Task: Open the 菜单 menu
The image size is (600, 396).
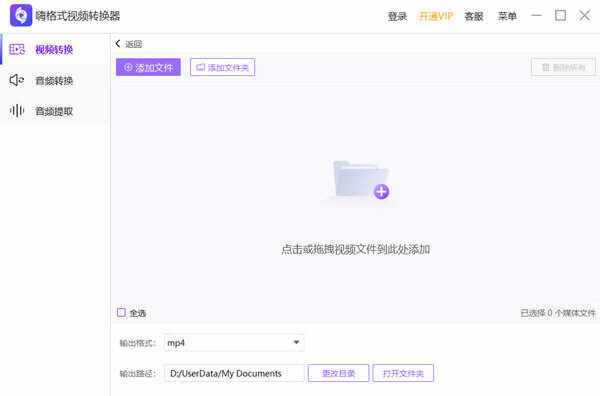Action: (x=507, y=16)
